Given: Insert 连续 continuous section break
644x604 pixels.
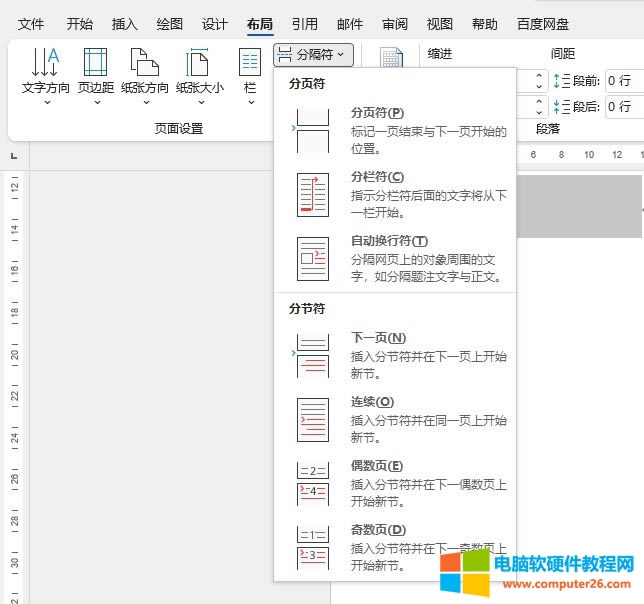Looking at the screenshot, I should [x=313, y=419].
